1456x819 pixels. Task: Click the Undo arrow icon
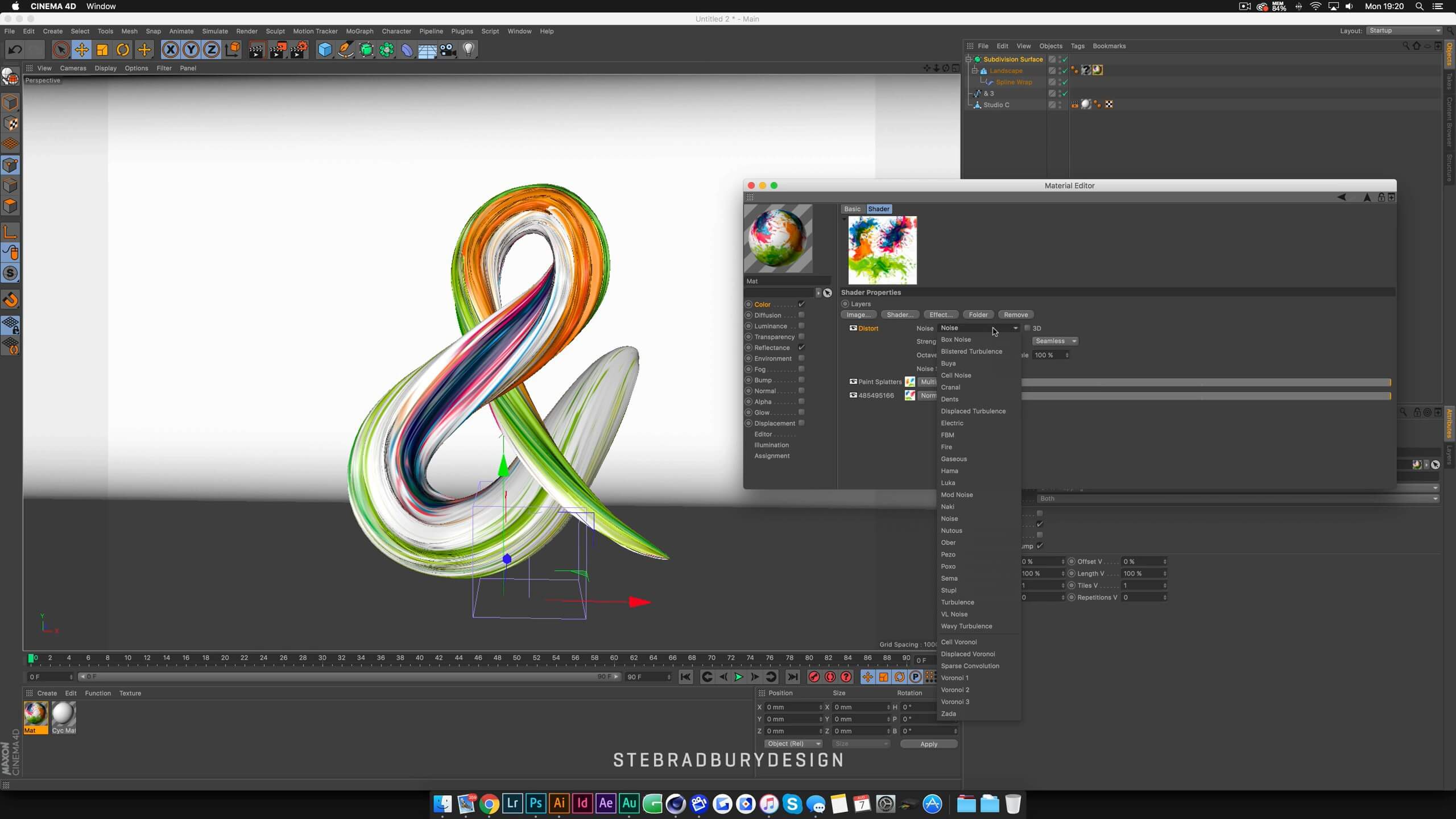pos(15,50)
